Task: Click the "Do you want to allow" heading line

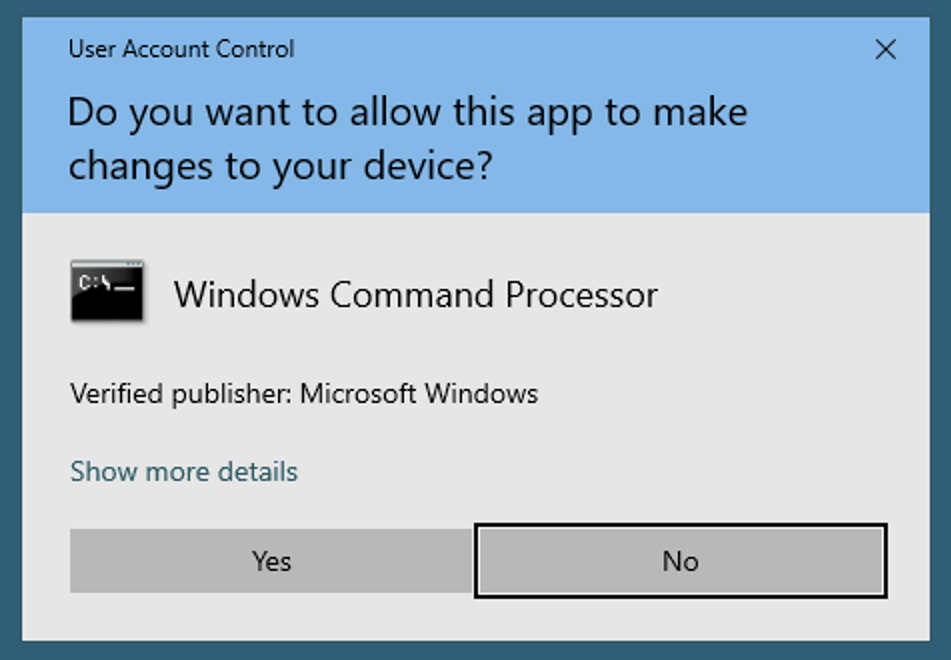Action: coord(407,112)
